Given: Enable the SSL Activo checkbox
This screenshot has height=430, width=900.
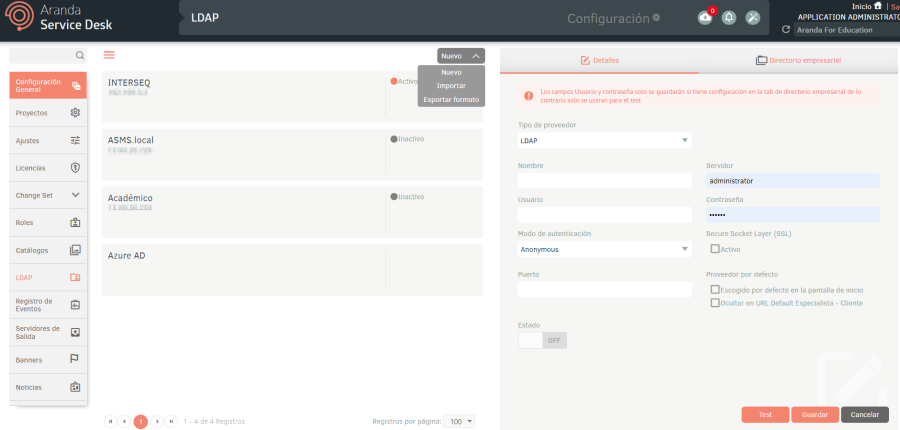Looking at the screenshot, I should [x=715, y=249].
